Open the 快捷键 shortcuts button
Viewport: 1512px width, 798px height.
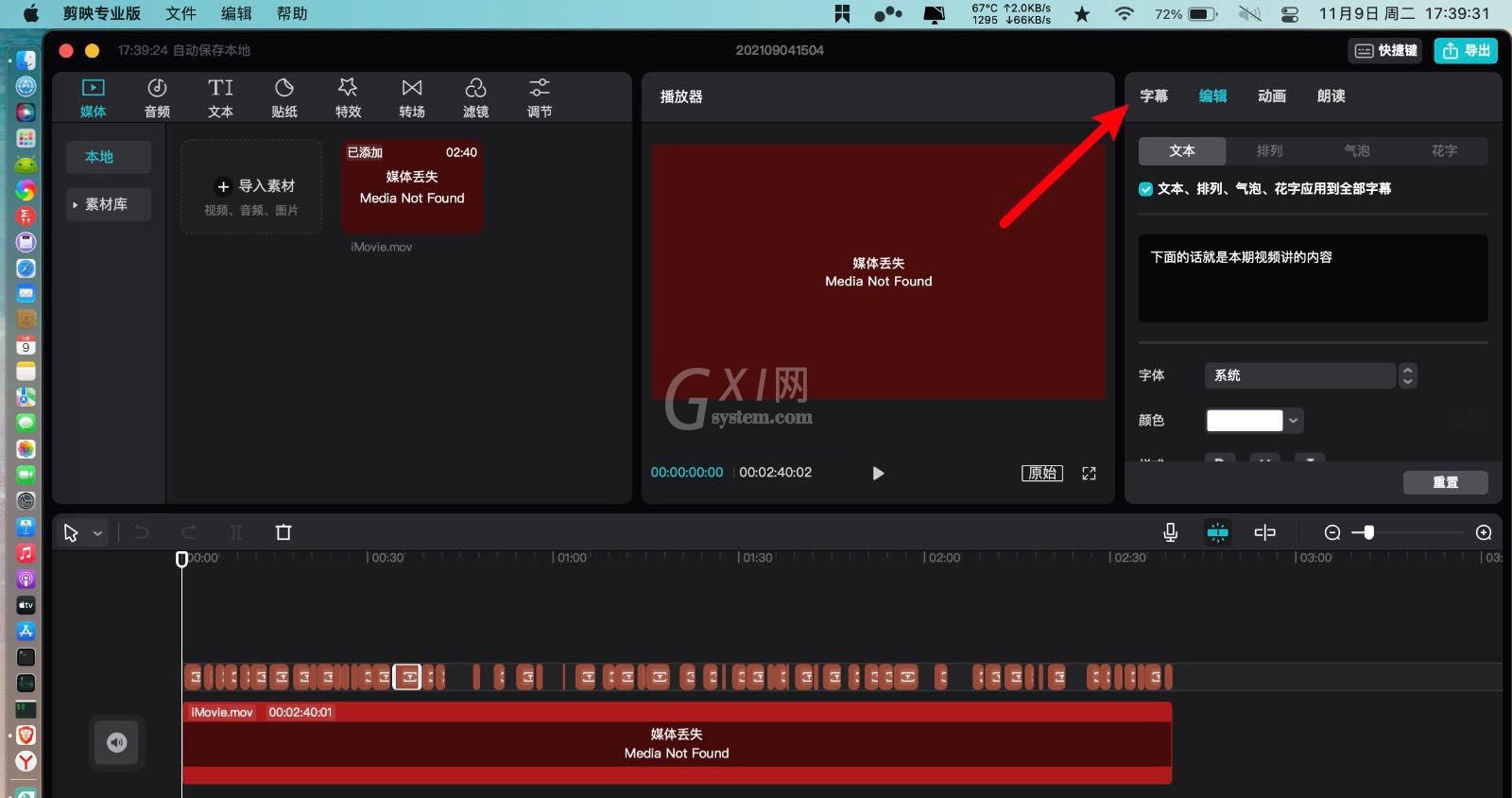[1386, 50]
